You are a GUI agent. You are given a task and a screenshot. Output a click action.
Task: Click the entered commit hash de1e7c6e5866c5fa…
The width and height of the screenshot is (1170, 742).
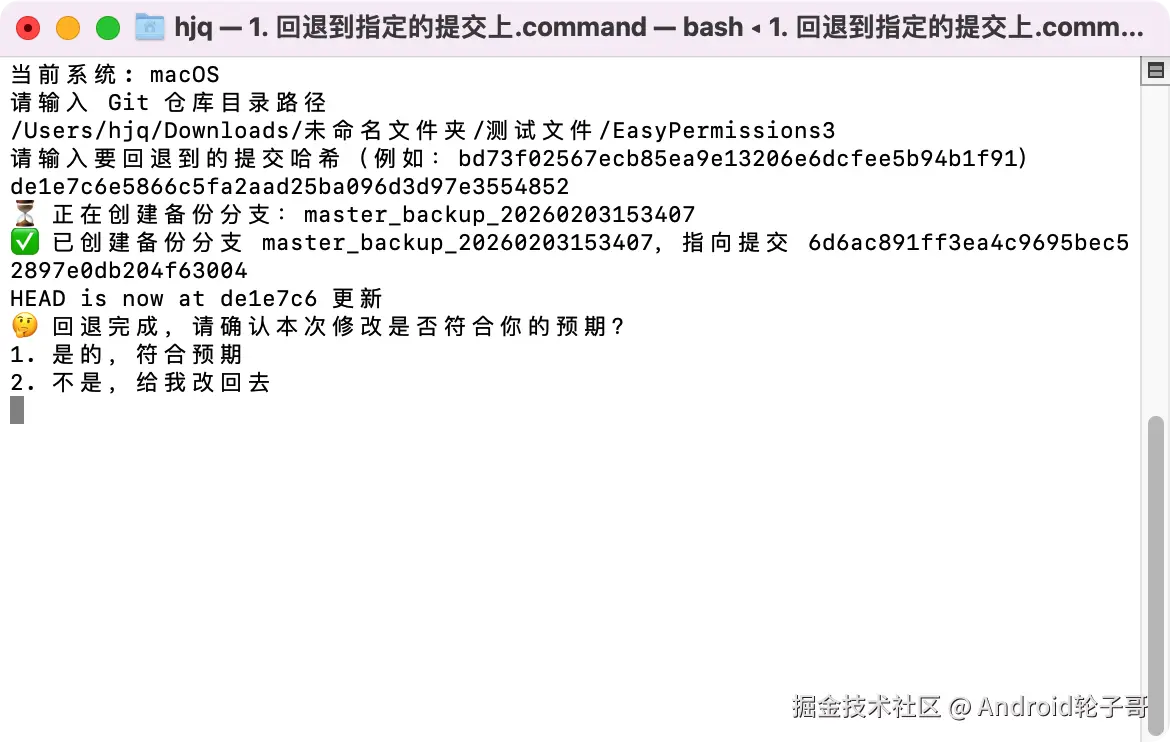click(290, 187)
